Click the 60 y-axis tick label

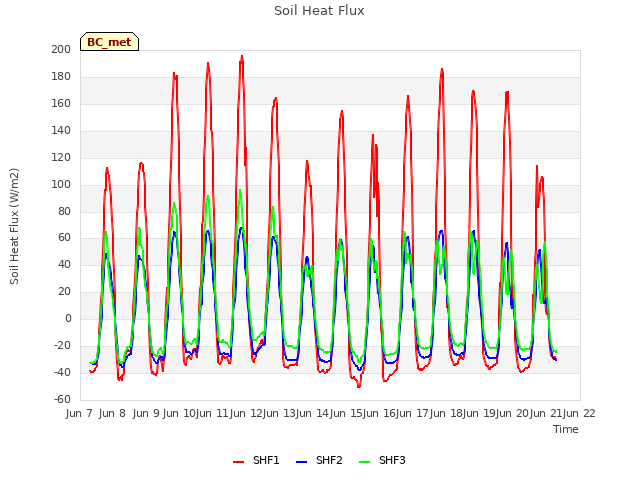click(64, 238)
